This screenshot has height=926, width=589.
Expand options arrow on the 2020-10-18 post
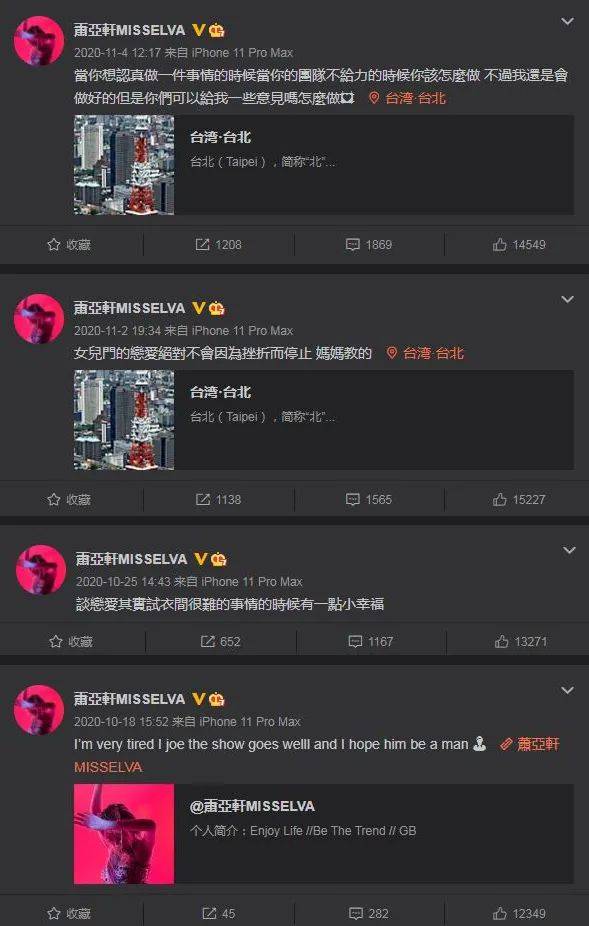click(567, 690)
